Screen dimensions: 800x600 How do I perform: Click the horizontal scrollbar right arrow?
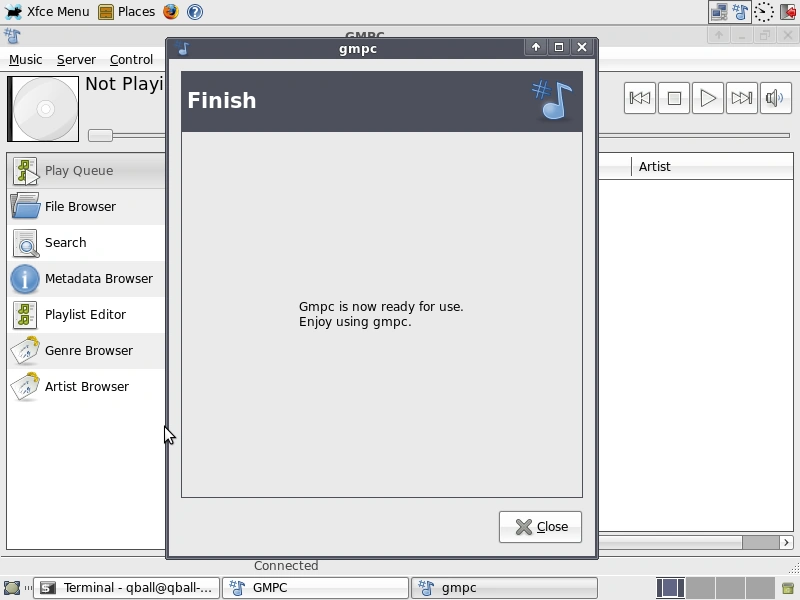786,542
